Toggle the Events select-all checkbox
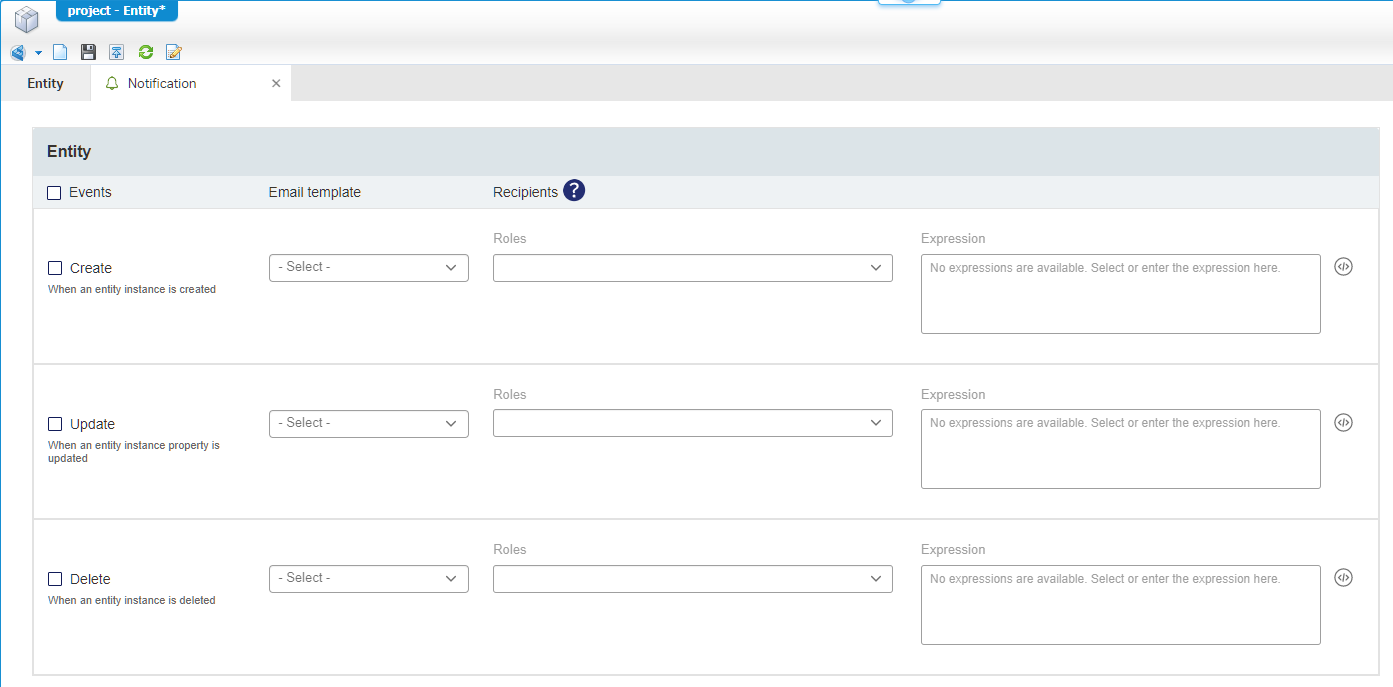The image size is (1393, 687). pyautogui.click(x=54, y=193)
